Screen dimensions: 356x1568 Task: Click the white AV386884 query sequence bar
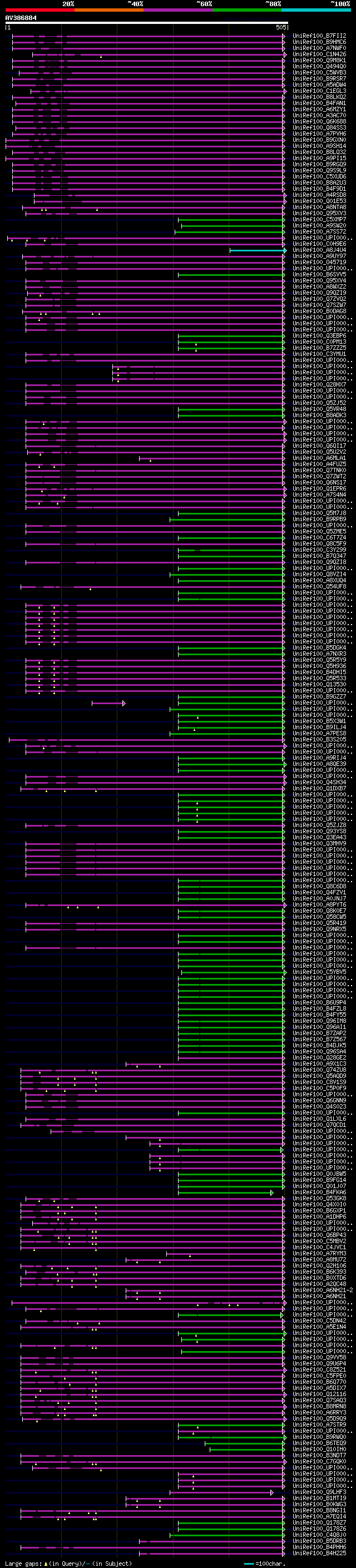tap(146, 23)
